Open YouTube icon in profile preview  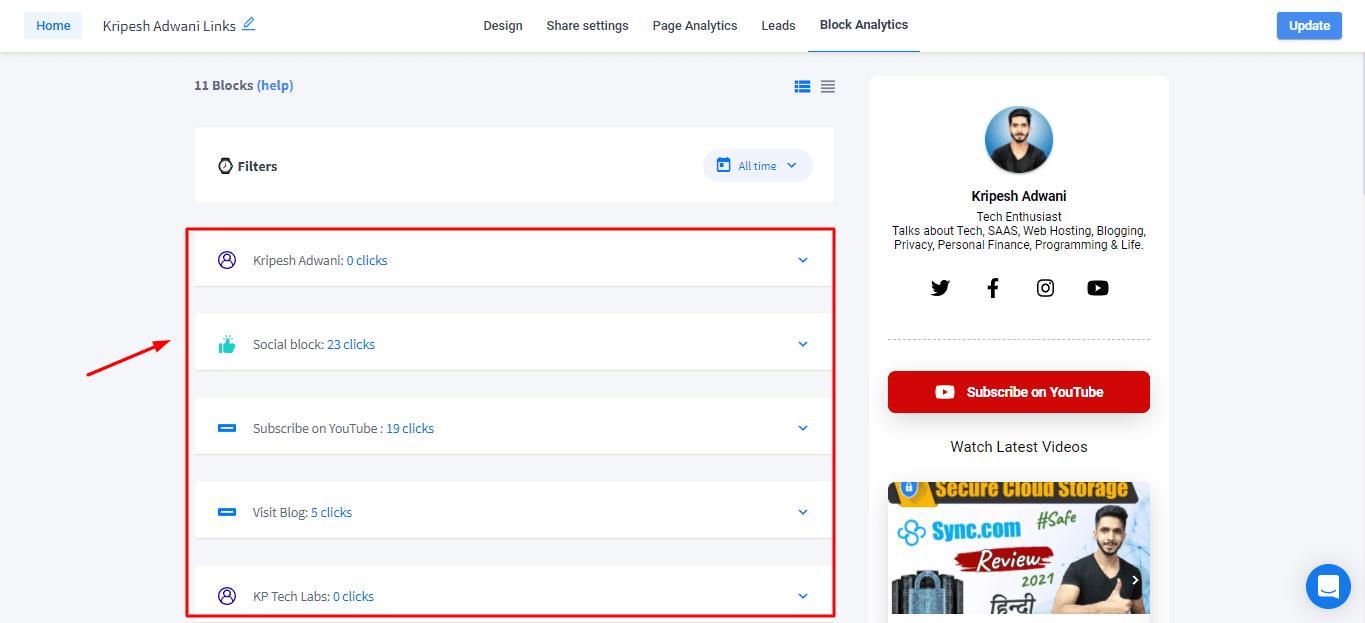pyautogui.click(x=1098, y=288)
